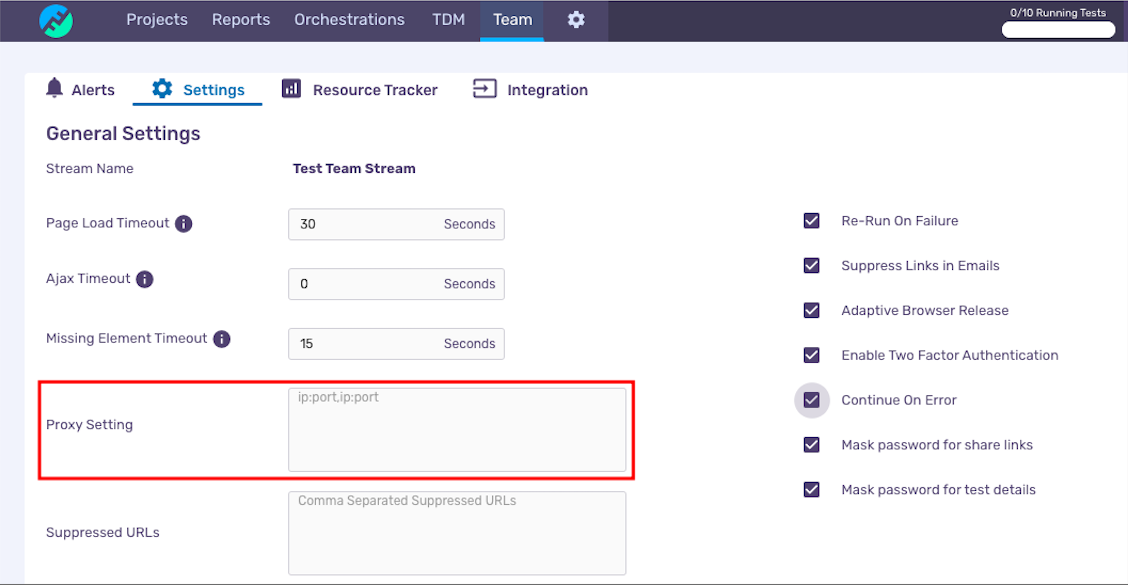Screen dimensions: 1128x585
Task: Switch to the Alerts tab
Action: pyautogui.click(x=80, y=89)
